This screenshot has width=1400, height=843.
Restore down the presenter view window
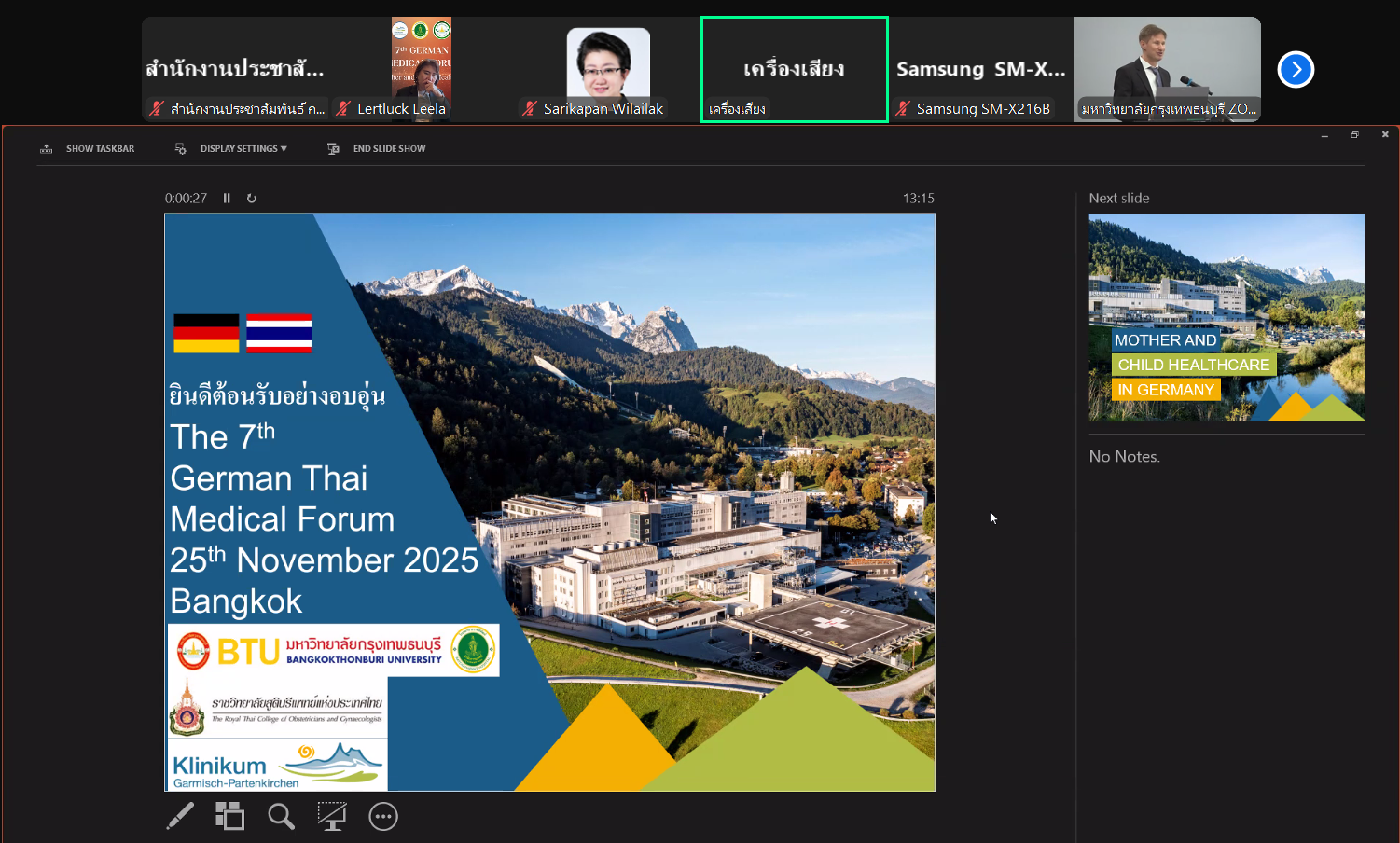pyautogui.click(x=1354, y=135)
